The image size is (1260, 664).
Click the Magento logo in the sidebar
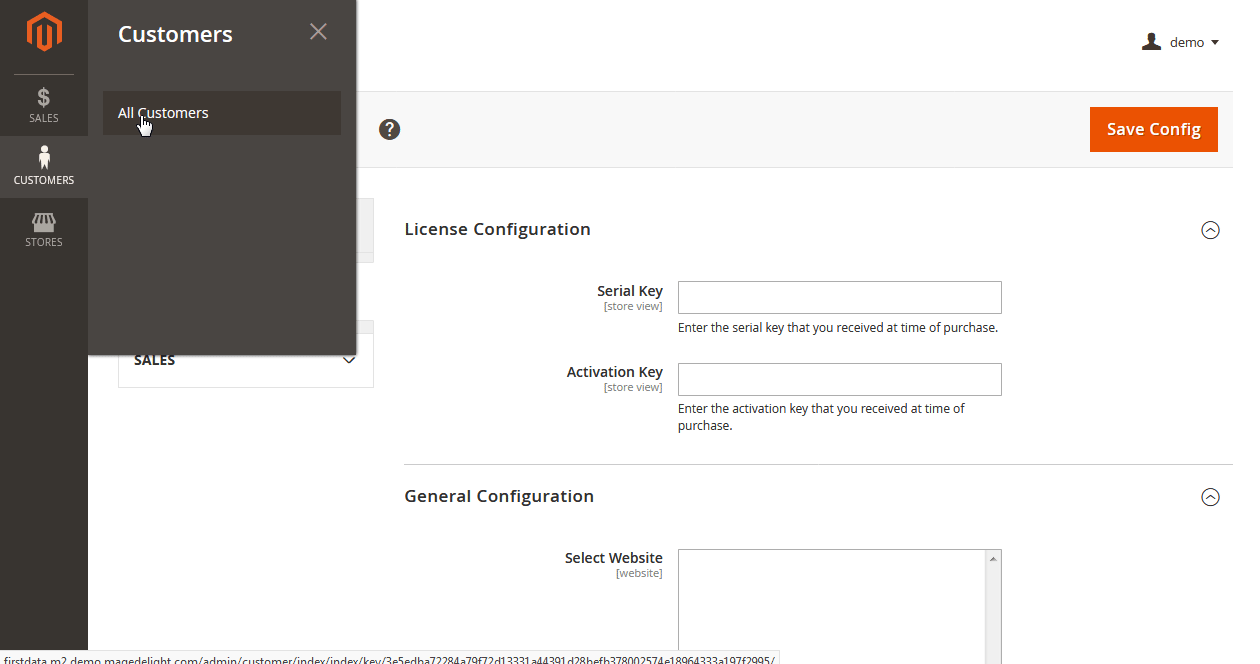click(x=44, y=32)
